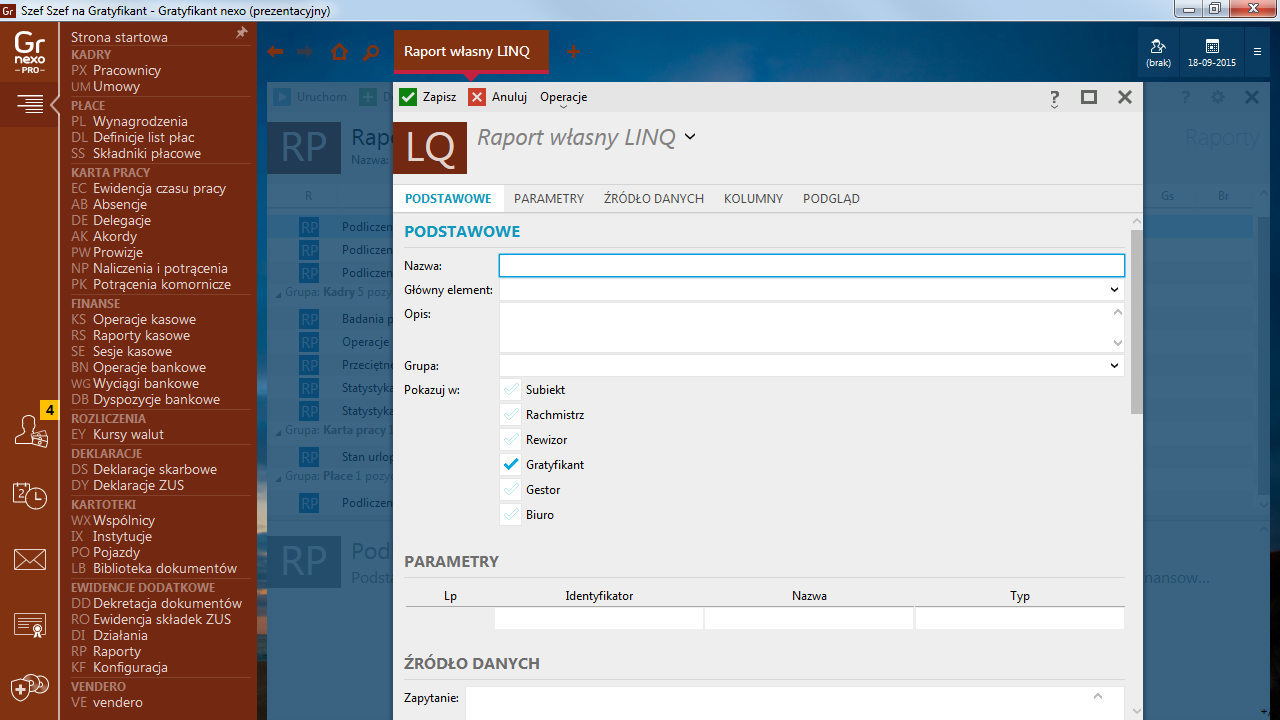
Task: Open the user notifications icon with badge 4
Action: tap(30, 430)
